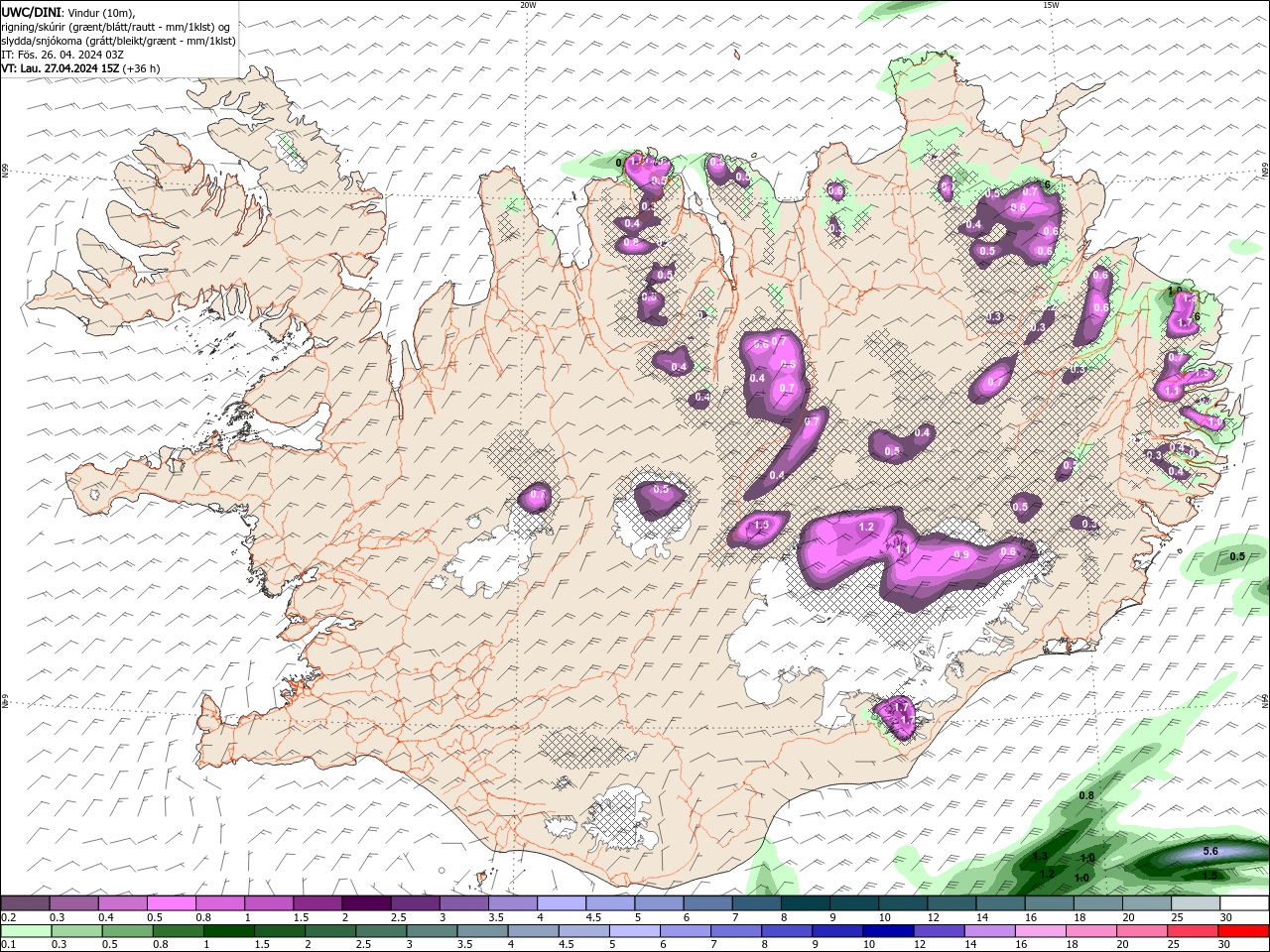Pick the darkest purple upper swatch between 2 and 2.5

pyautogui.click(x=365, y=903)
